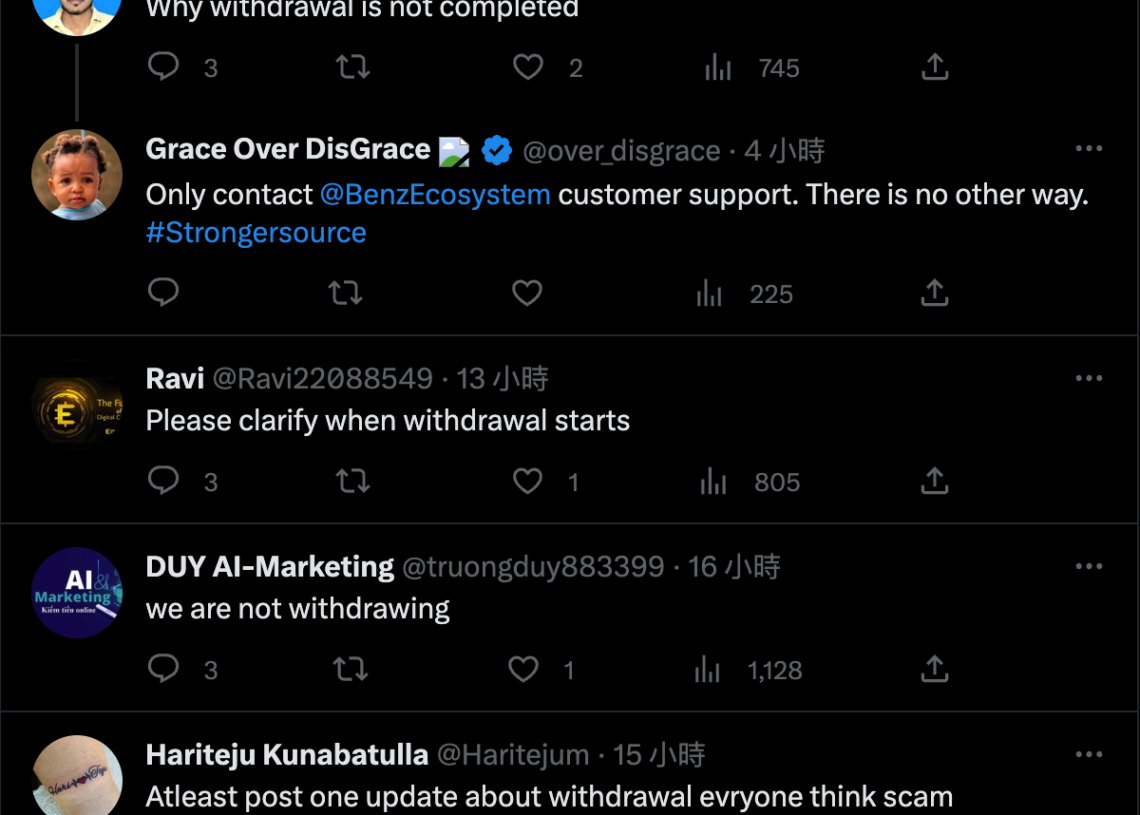Image resolution: width=1140 pixels, height=815 pixels.
Task: Reply to Ravi's withdrawal tweet
Action: [x=163, y=481]
